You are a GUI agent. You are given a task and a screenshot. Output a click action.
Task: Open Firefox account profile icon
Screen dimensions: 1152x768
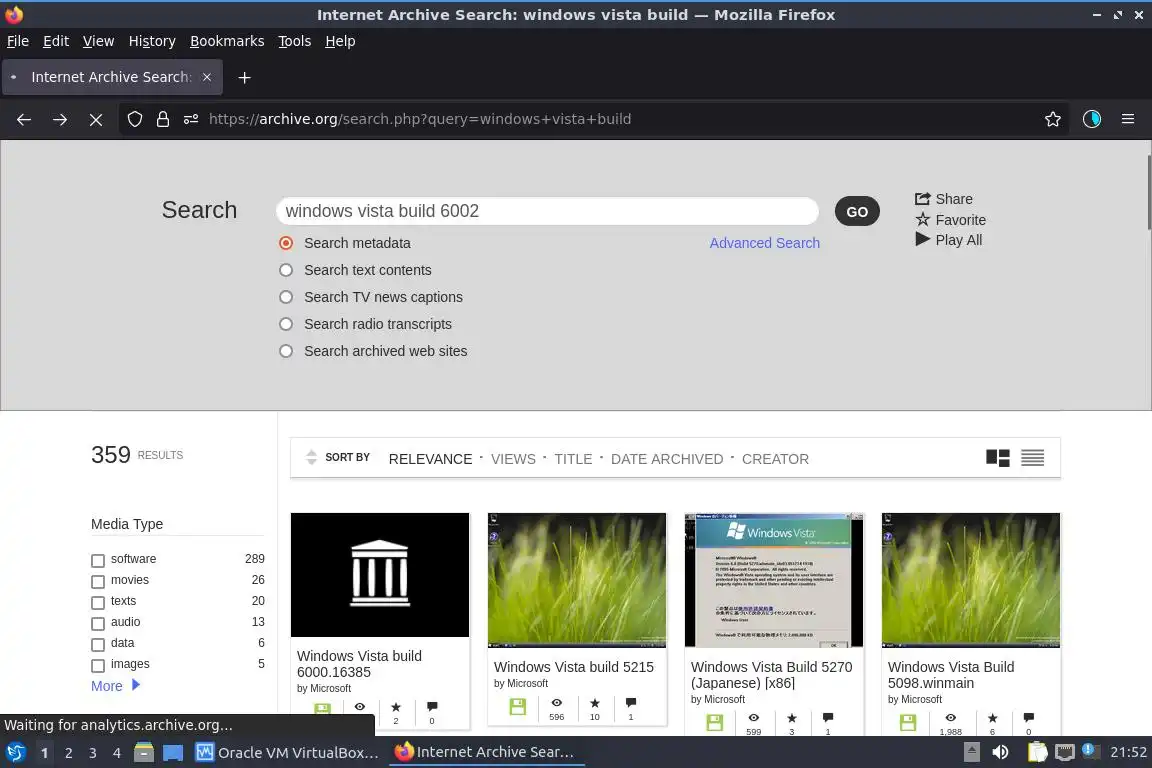click(1092, 119)
